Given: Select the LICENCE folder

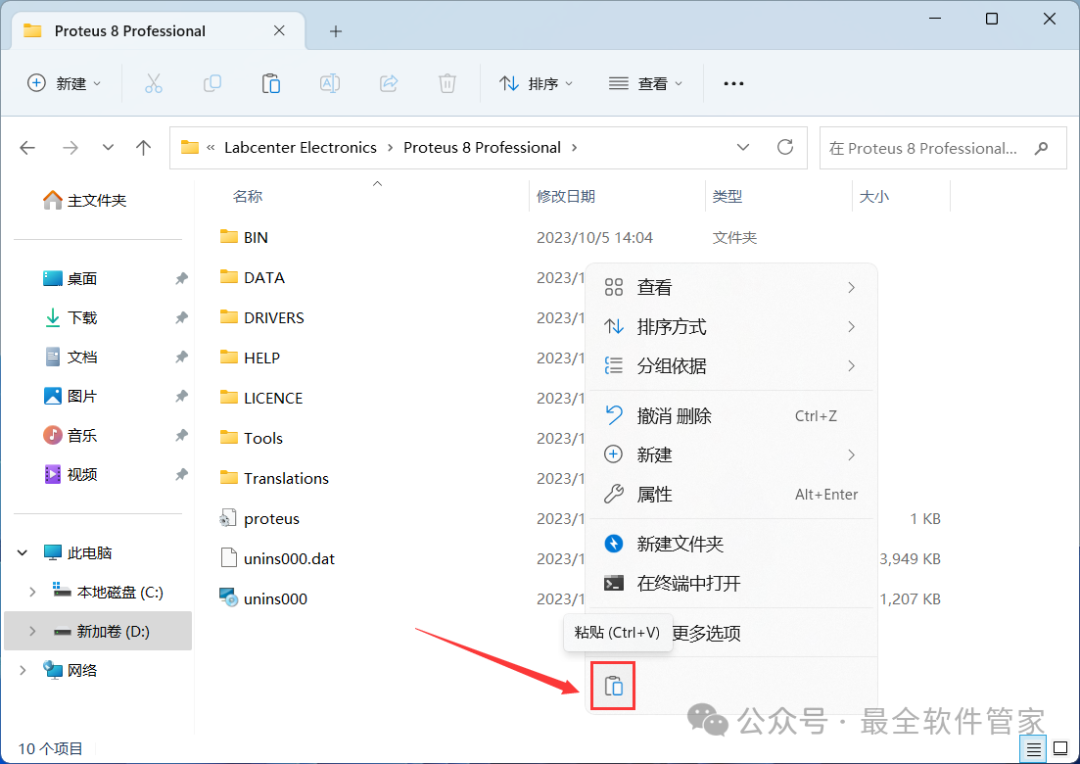Looking at the screenshot, I should point(261,398).
